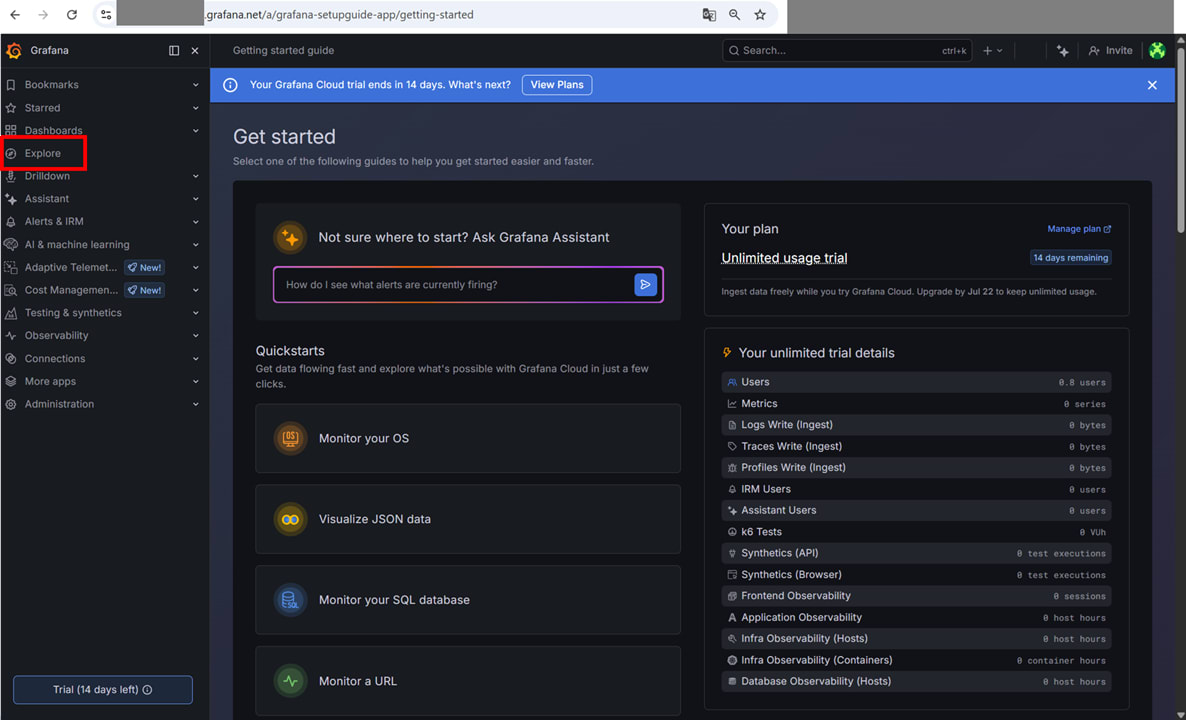1186x720 pixels.
Task: Expand the Alerts & IRM chevron
Action: (196, 222)
